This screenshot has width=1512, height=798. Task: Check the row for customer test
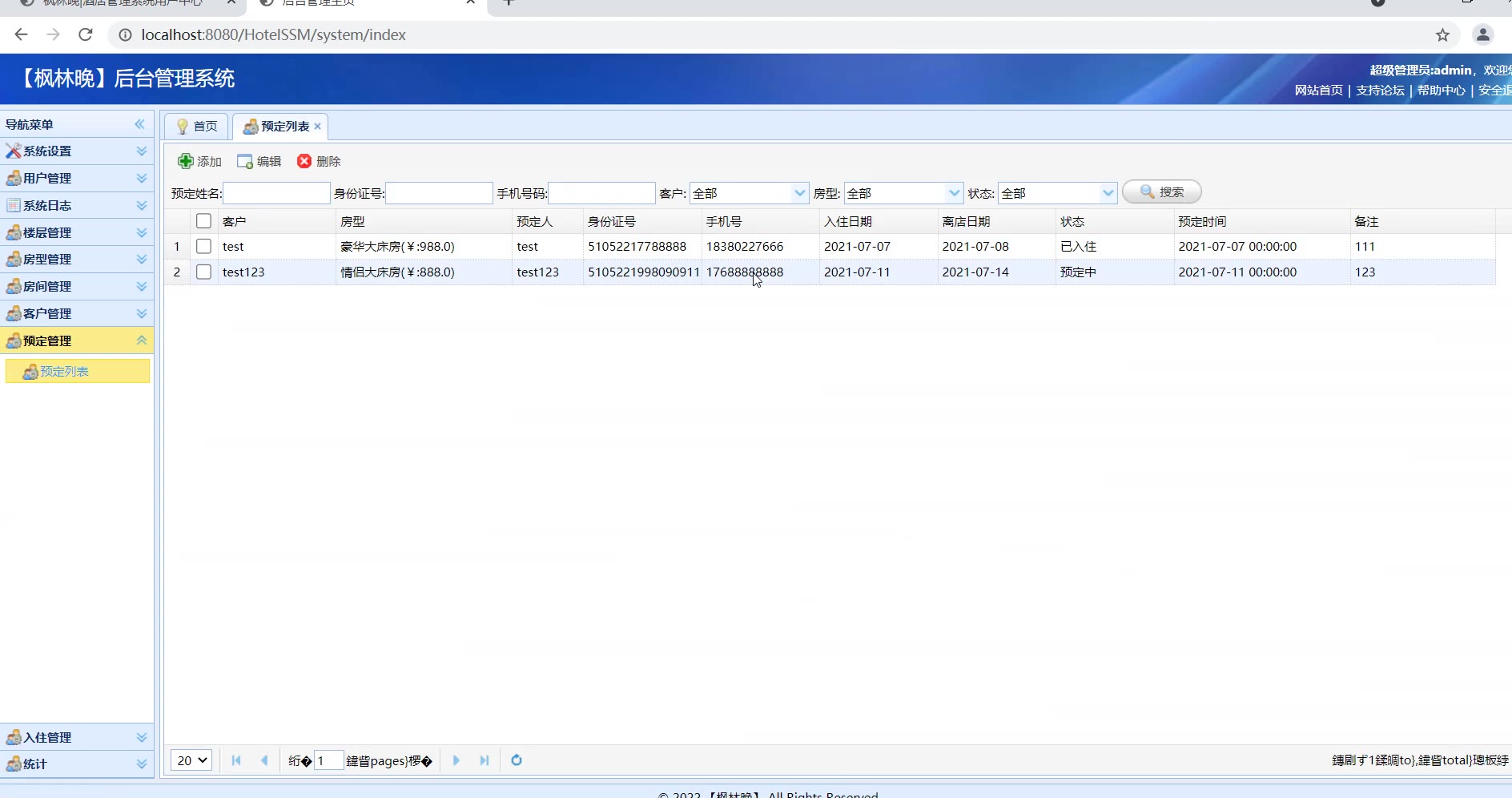[203, 247]
